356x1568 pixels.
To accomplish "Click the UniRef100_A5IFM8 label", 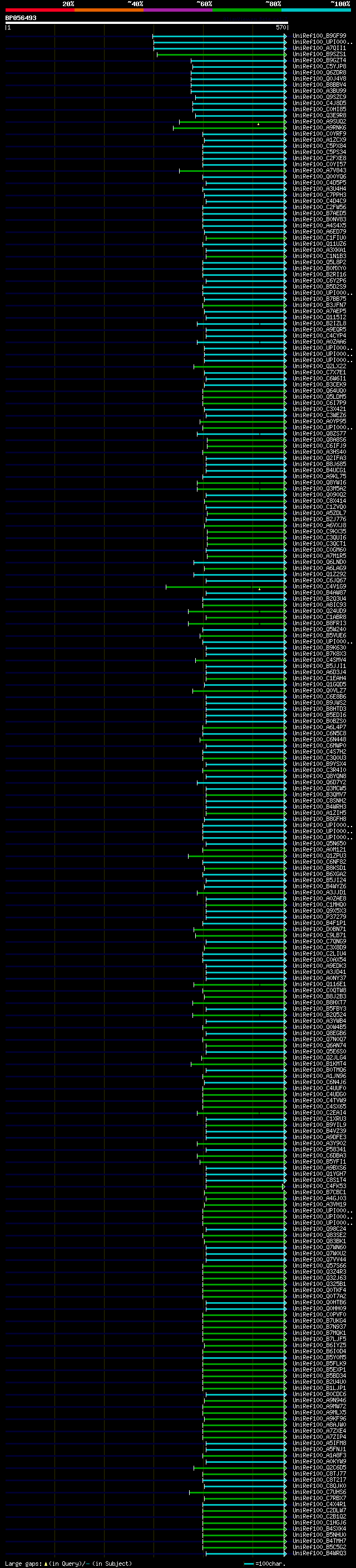I will coord(319,1443).
